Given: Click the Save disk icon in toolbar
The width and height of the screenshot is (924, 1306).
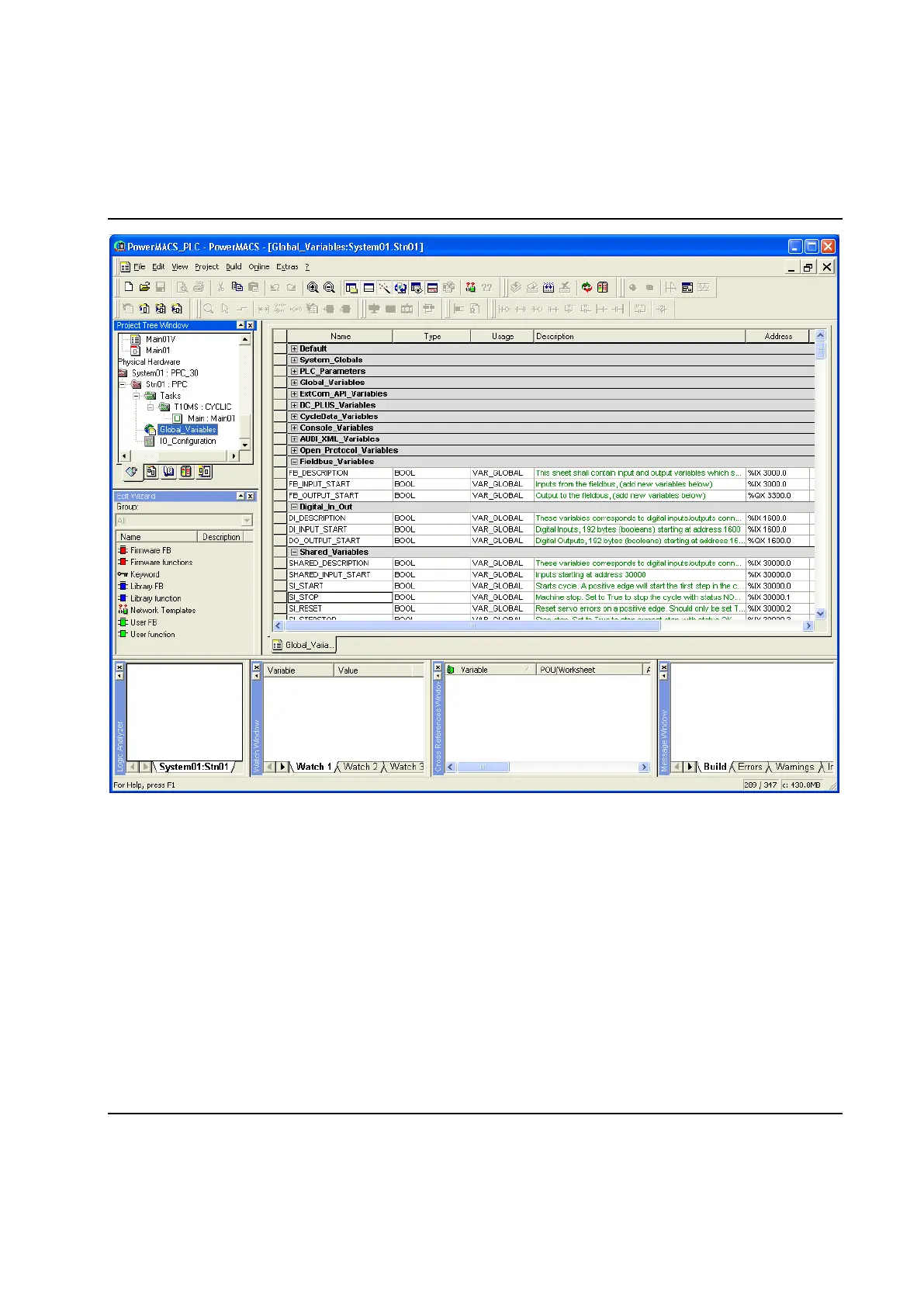Looking at the screenshot, I should (161, 287).
